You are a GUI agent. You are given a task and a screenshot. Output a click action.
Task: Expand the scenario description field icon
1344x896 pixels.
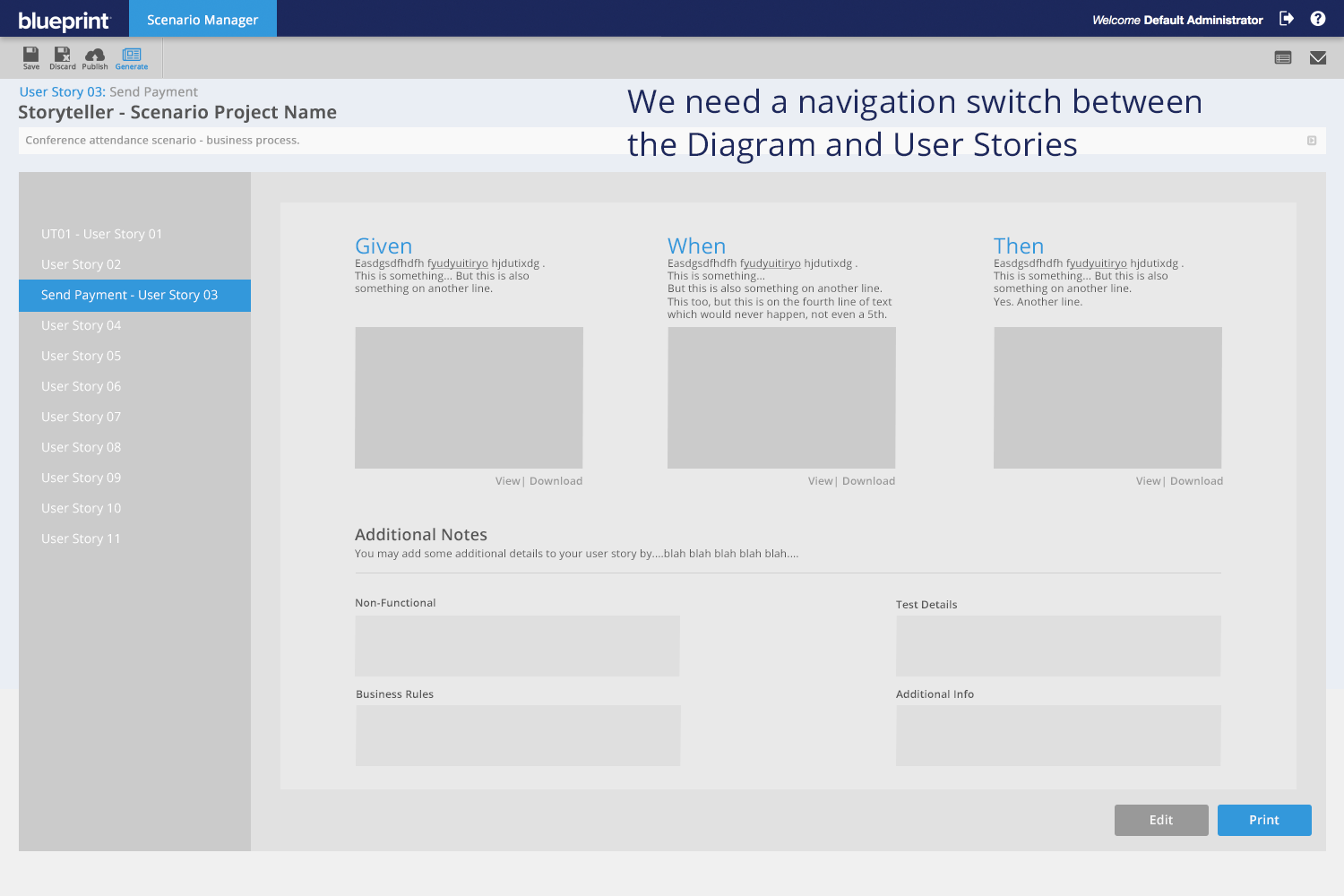1312,141
